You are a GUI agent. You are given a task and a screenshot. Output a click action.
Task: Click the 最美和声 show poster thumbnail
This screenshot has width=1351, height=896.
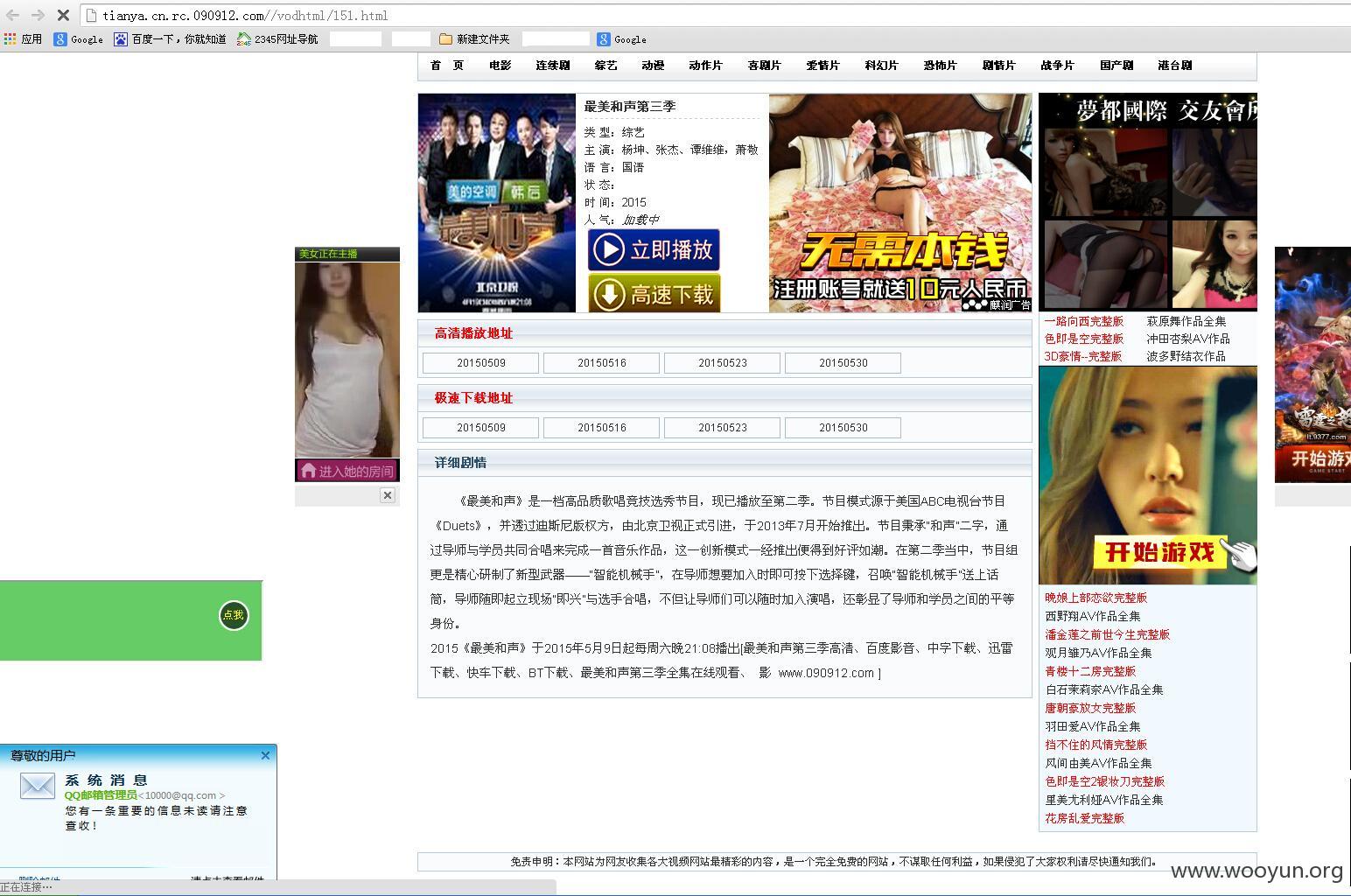(497, 203)
